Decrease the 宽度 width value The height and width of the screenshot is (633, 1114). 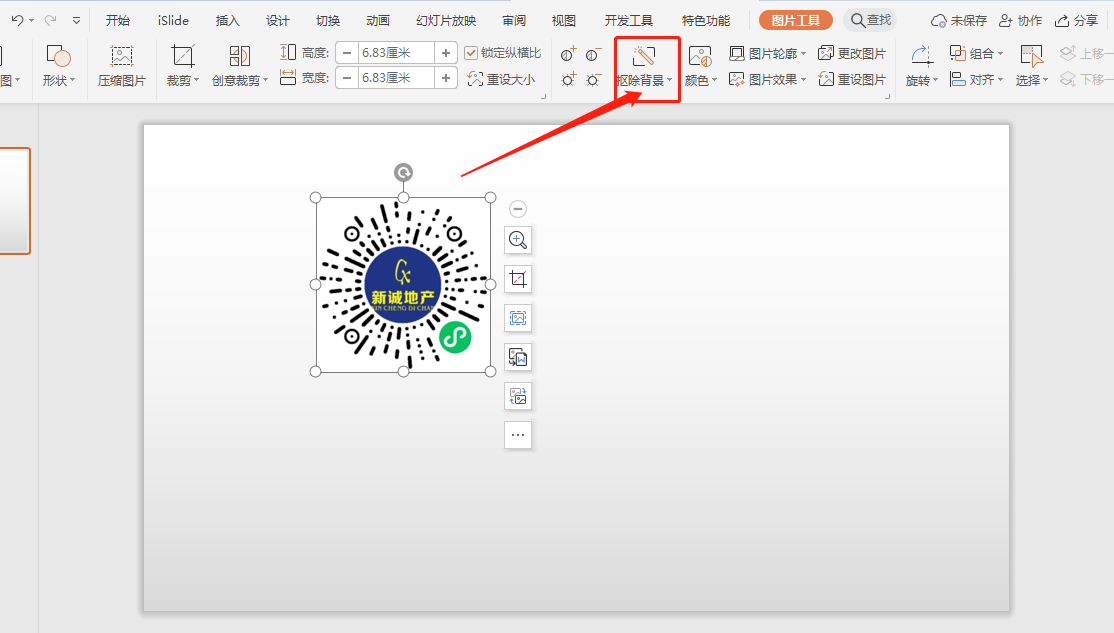point(347,77)
